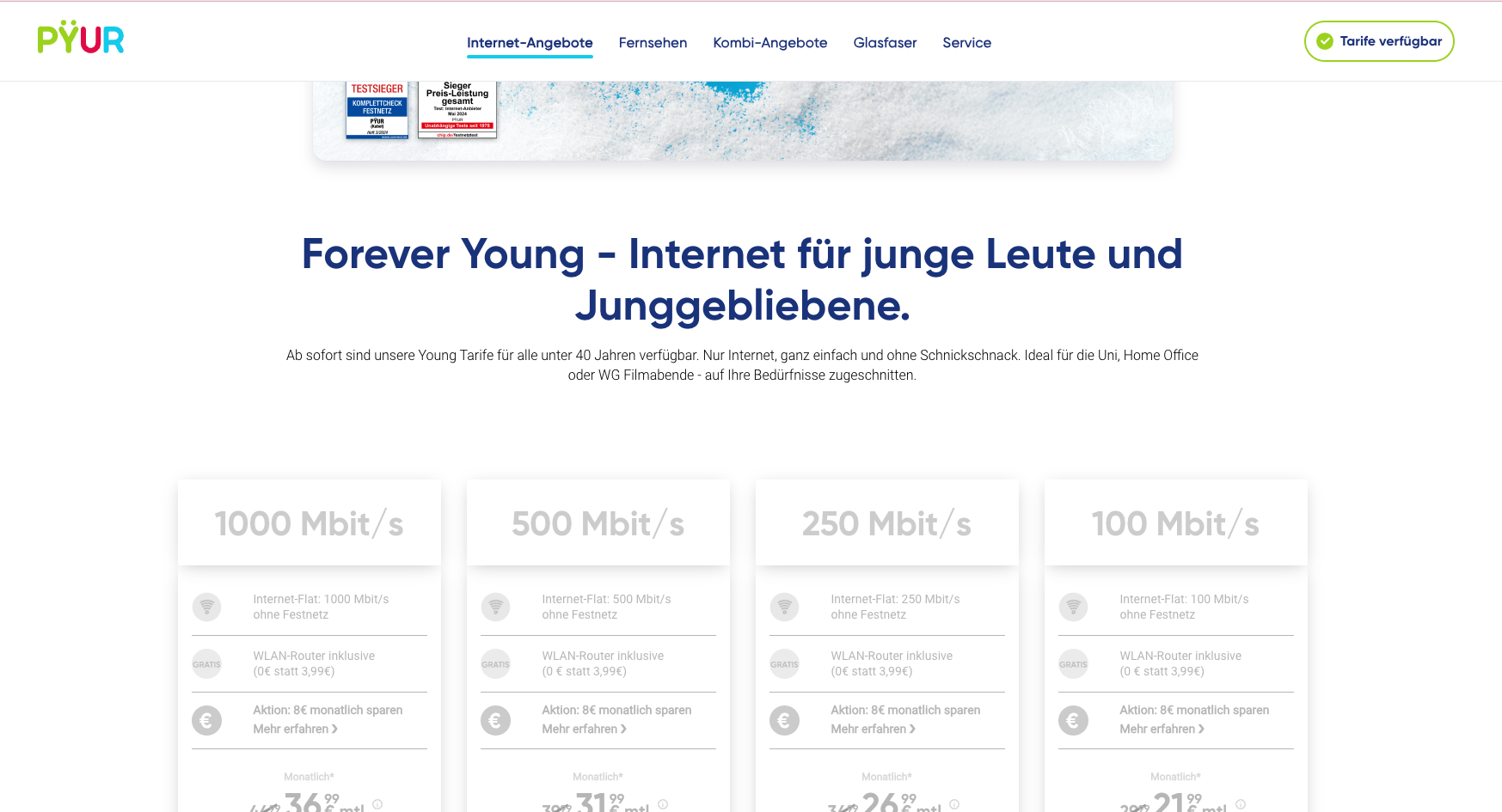Open Mehr erfahren in the 100 Mbit/s card

click(1162, 729)
